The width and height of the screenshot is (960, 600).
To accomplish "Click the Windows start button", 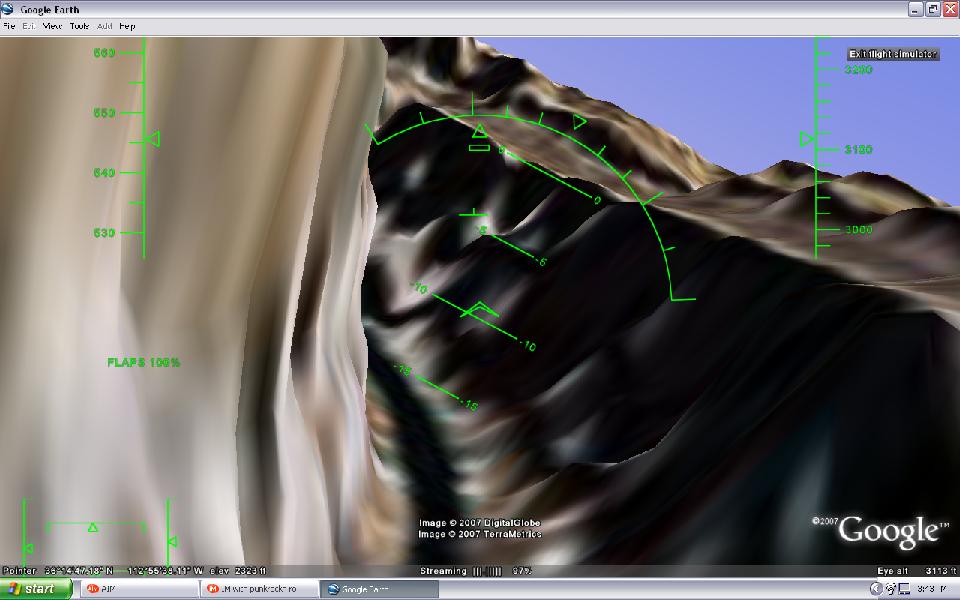I will tap(36, 589).
